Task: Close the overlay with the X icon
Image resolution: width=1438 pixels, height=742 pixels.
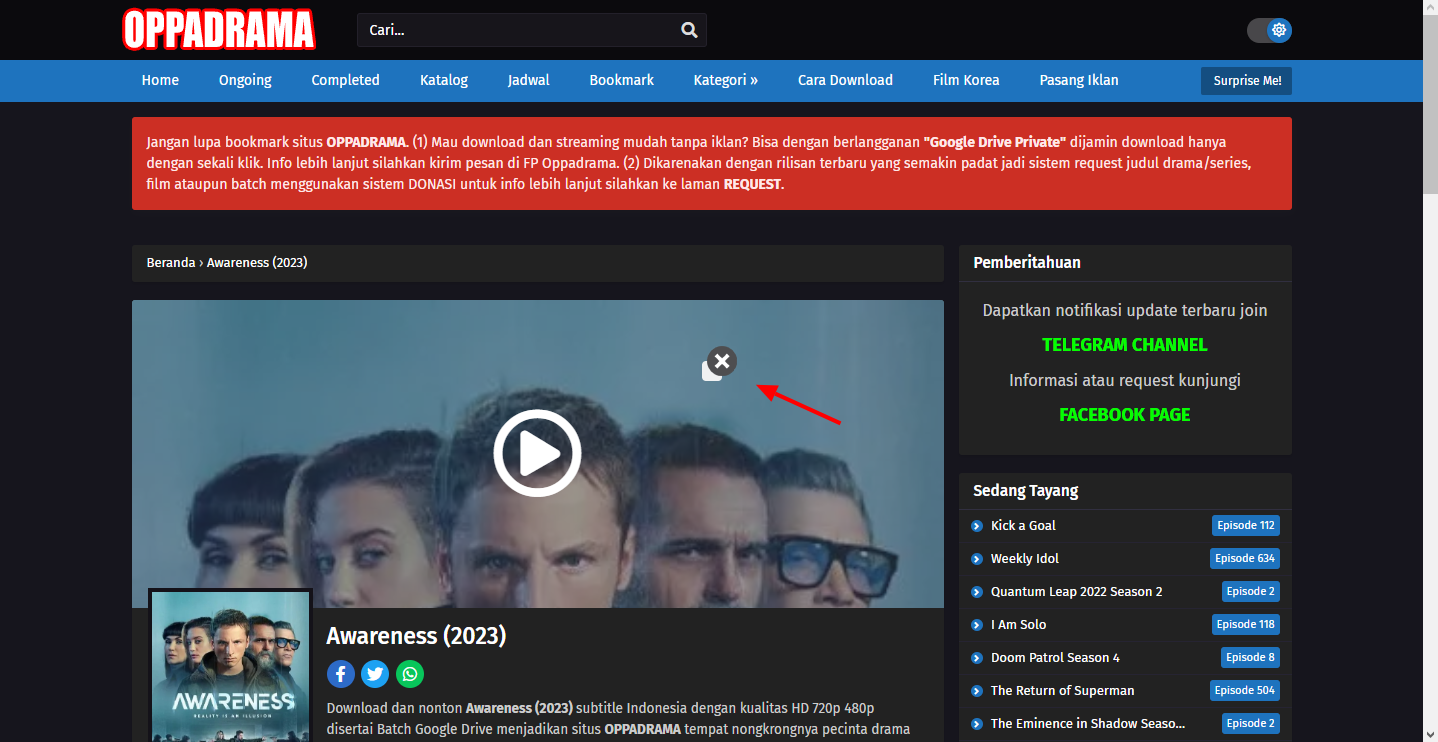Action: [x=722, y=361]
